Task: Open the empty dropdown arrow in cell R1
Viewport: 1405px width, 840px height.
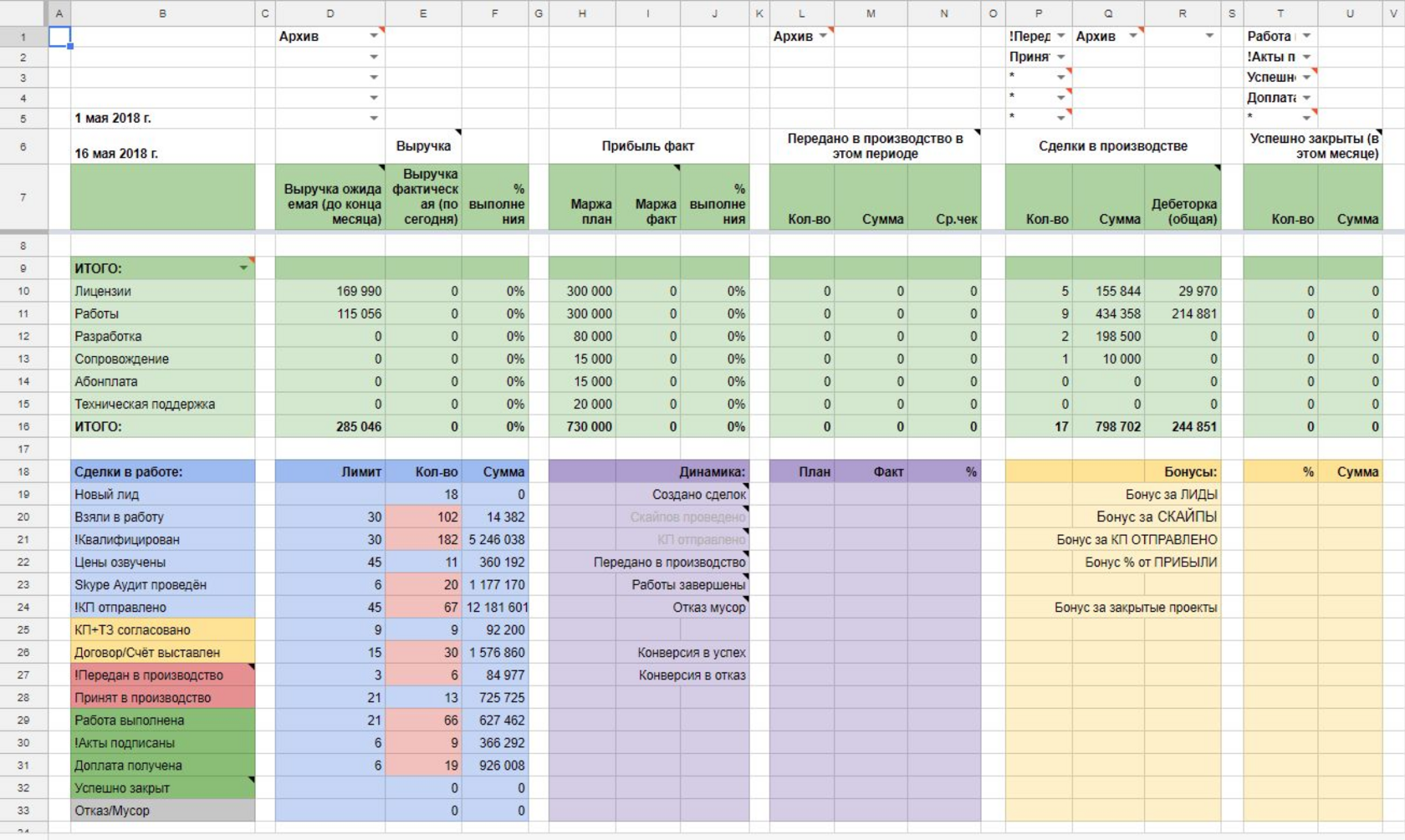Action: pos(1209,36)
